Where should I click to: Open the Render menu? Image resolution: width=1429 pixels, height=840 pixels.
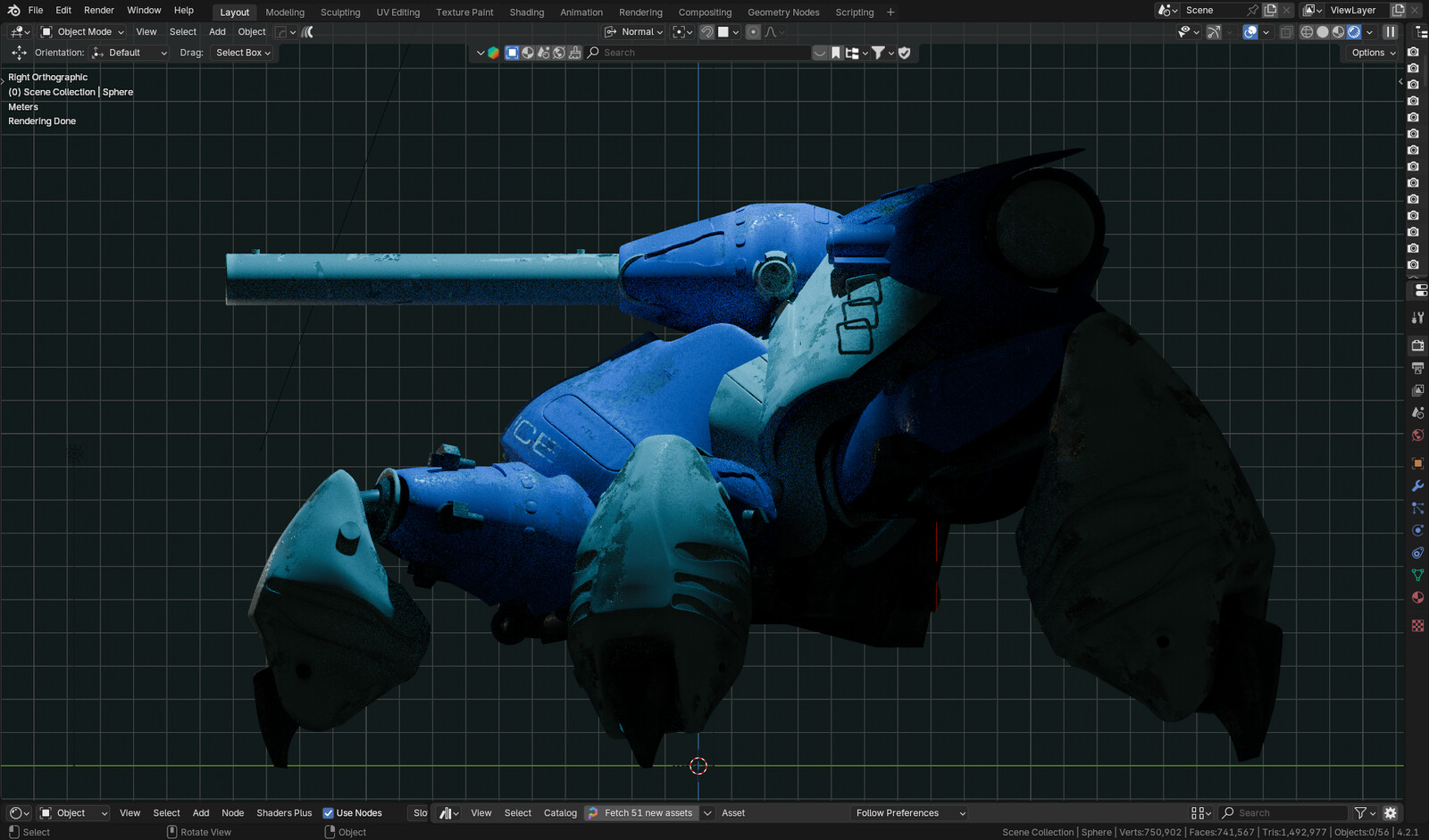coord(99,11)
